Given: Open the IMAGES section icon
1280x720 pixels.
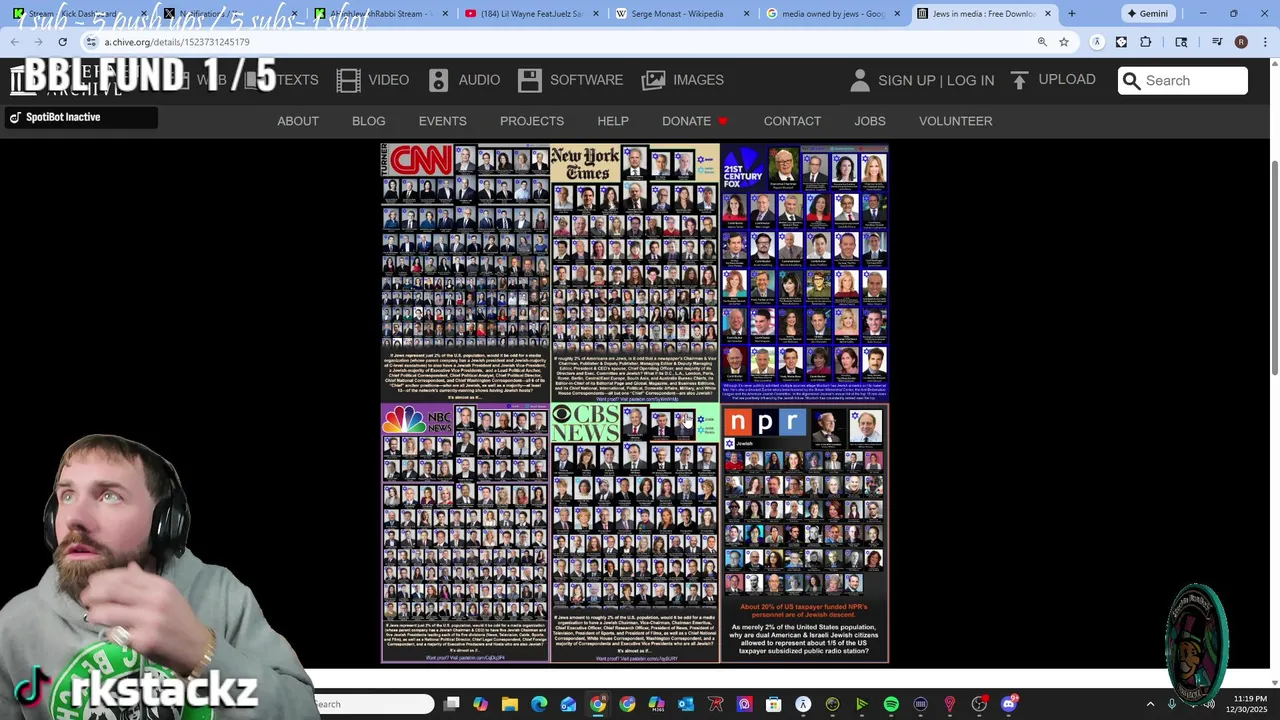Looking at the screenshot, I should [653, 80].
